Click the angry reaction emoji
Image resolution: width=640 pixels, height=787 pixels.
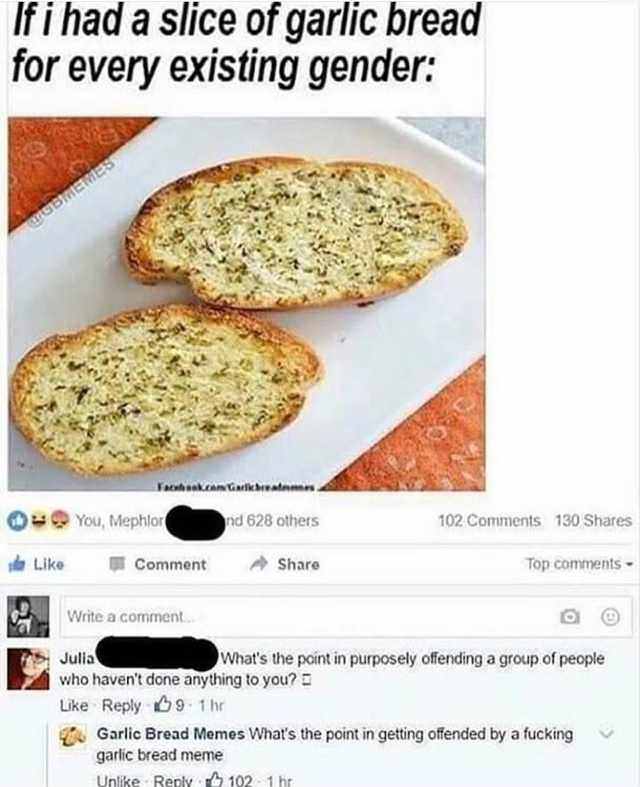point(61,520)
